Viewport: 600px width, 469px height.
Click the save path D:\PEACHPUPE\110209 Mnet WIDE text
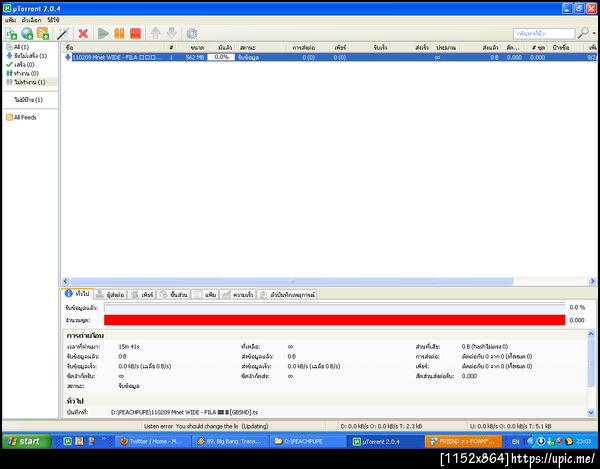click(x=184, y=412)
